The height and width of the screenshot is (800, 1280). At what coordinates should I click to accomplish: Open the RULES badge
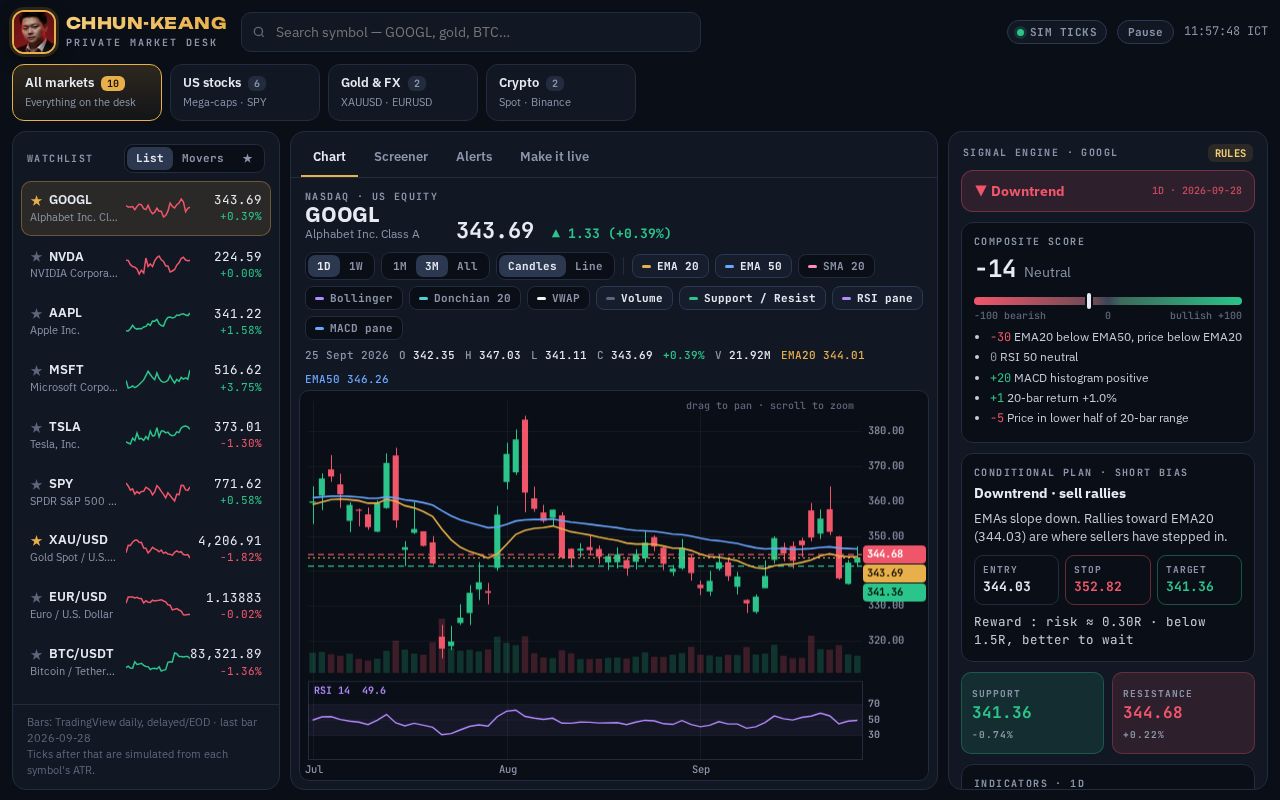click(x=1230, y=153)
